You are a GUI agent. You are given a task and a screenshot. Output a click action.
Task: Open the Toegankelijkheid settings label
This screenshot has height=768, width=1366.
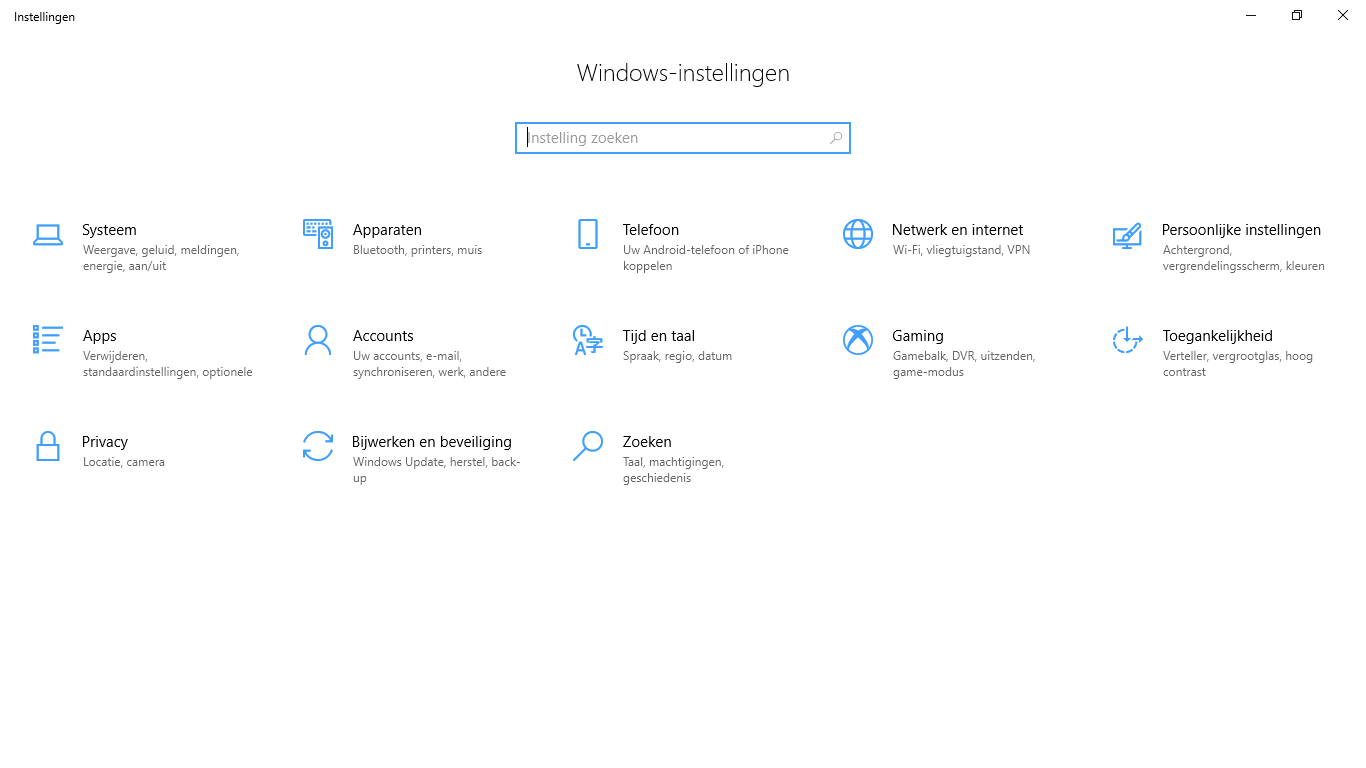click(x=1217, y=336)
